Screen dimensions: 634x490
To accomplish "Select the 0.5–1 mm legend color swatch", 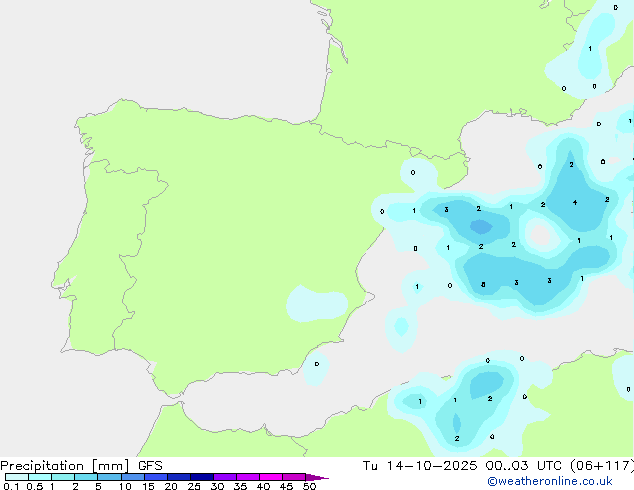I will click(x=40, y=477).
